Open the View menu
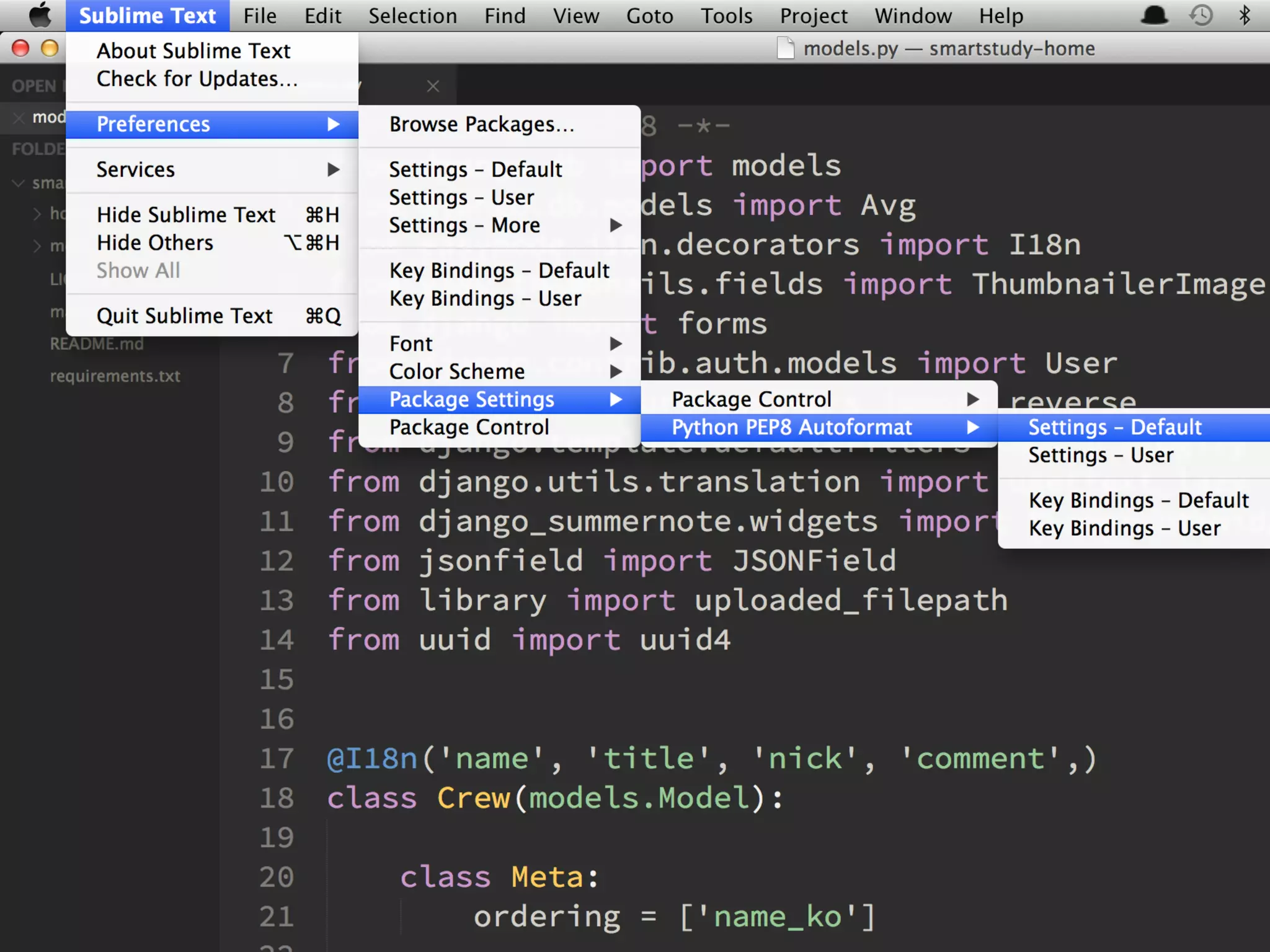 [x=576, y=15]
